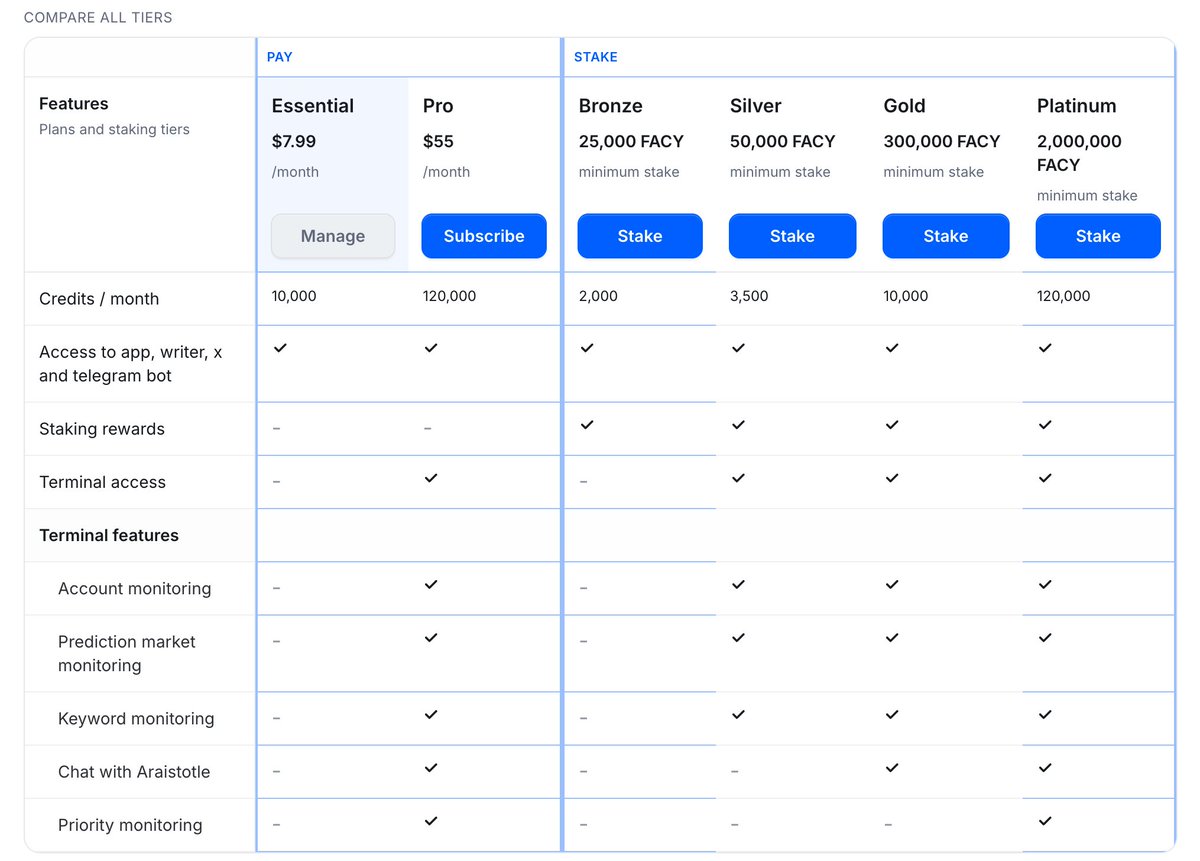Click Pro checkmark in Chat with Araistotle row
This screenshot has width=1200, height=861.
(431, 768)
